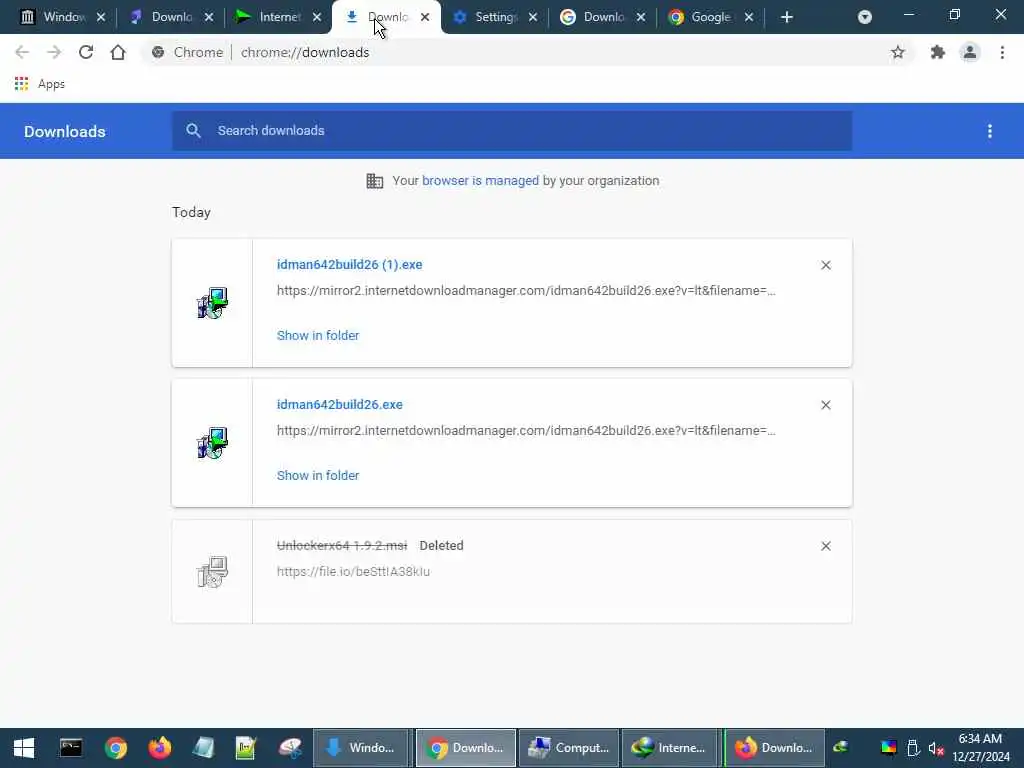Click the Downloads page title
Screen dimensions: 1024x768
(65, 131)
